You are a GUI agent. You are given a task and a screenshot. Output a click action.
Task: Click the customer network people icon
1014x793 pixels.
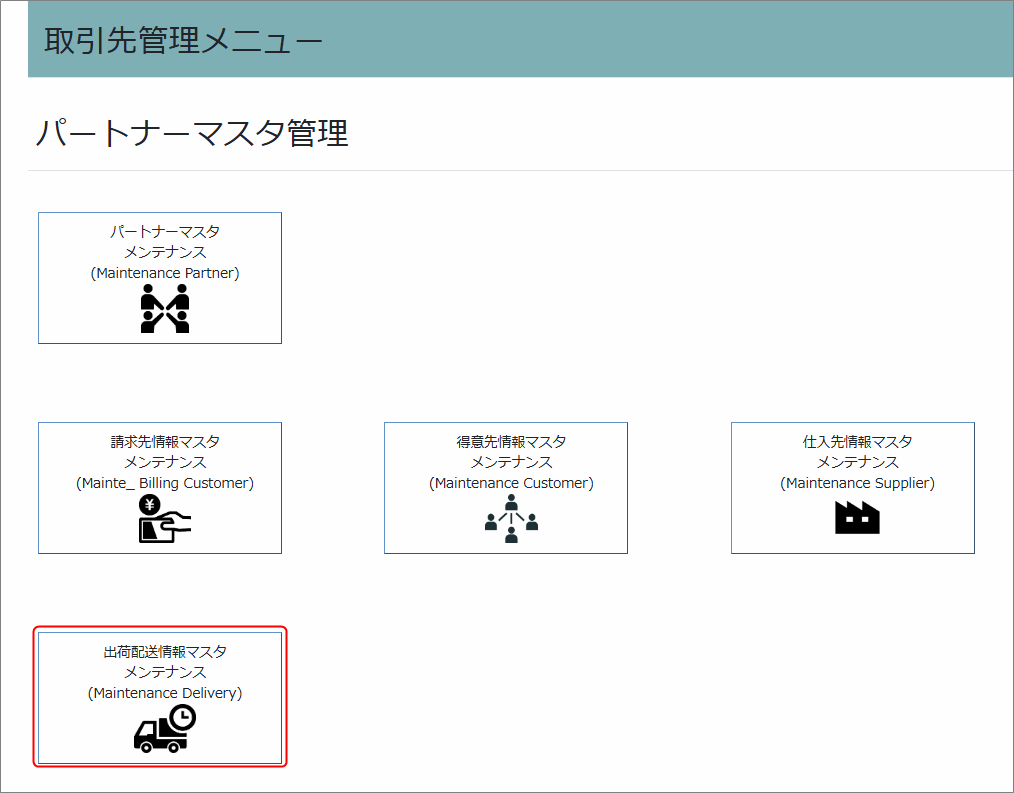tap(511, 519)
